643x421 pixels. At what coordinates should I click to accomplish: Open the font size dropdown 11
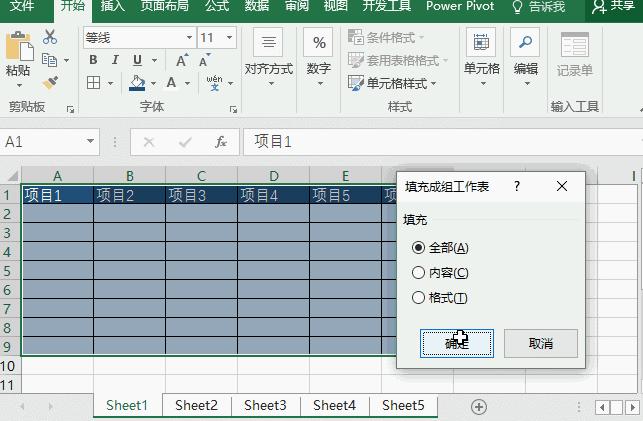(x=229, y=38)
